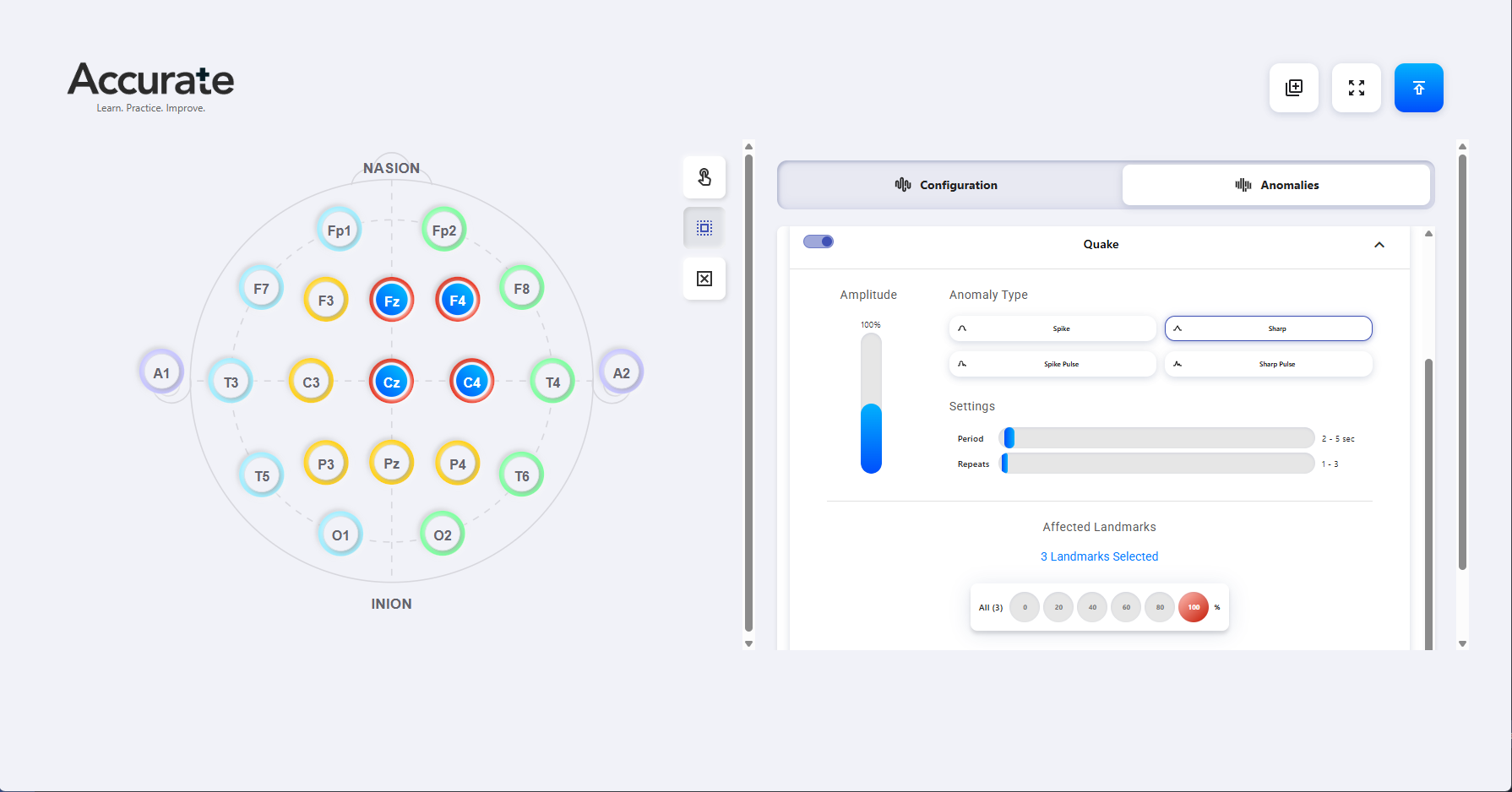Click the right panel scroll down arrow

coord(1462,643)
